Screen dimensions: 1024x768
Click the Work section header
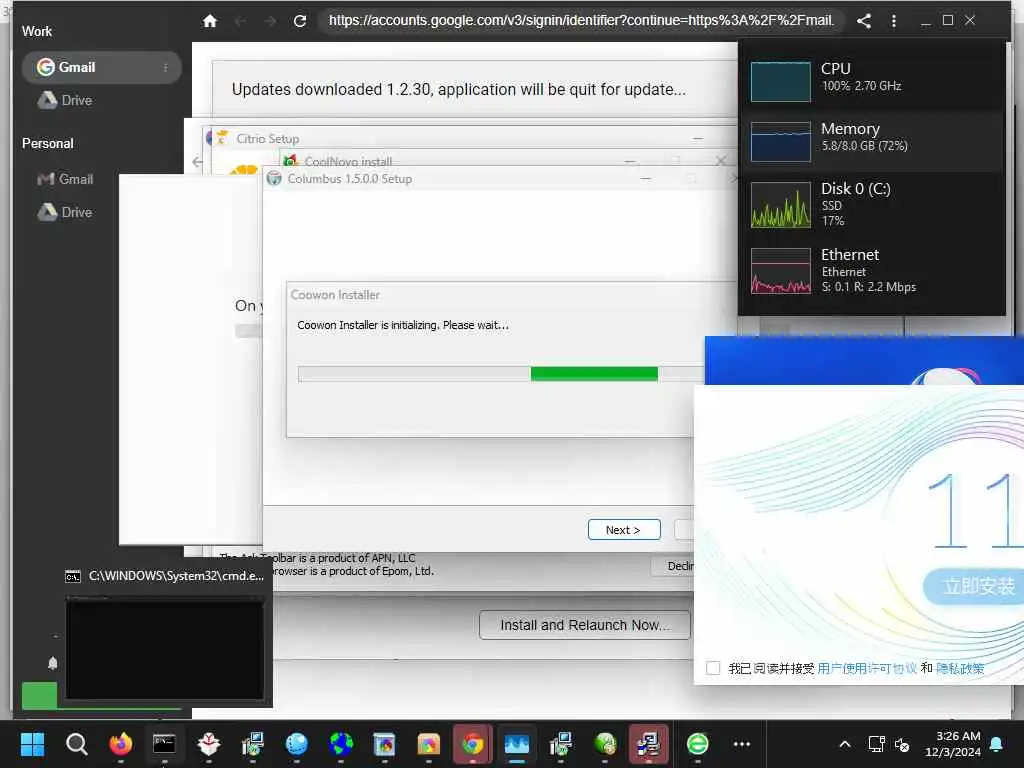coord(37,31)
